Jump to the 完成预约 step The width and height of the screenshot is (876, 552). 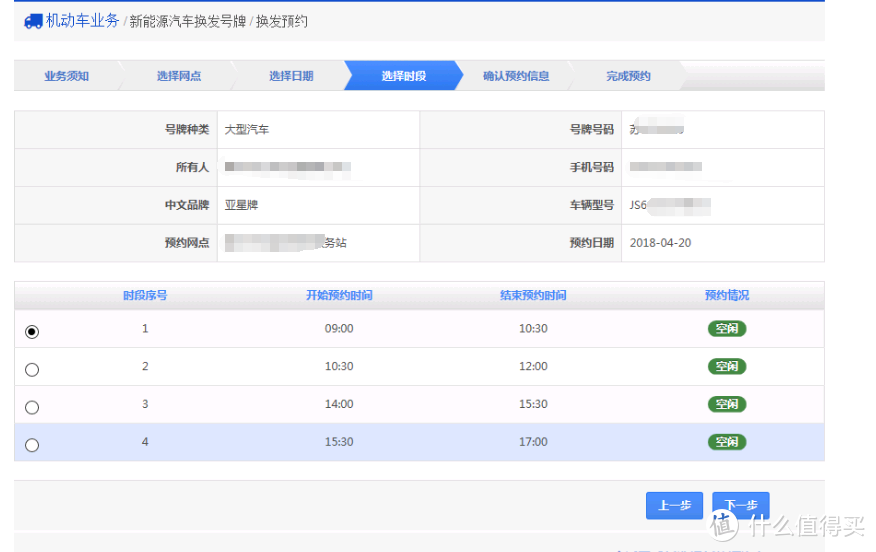(627, 76)
